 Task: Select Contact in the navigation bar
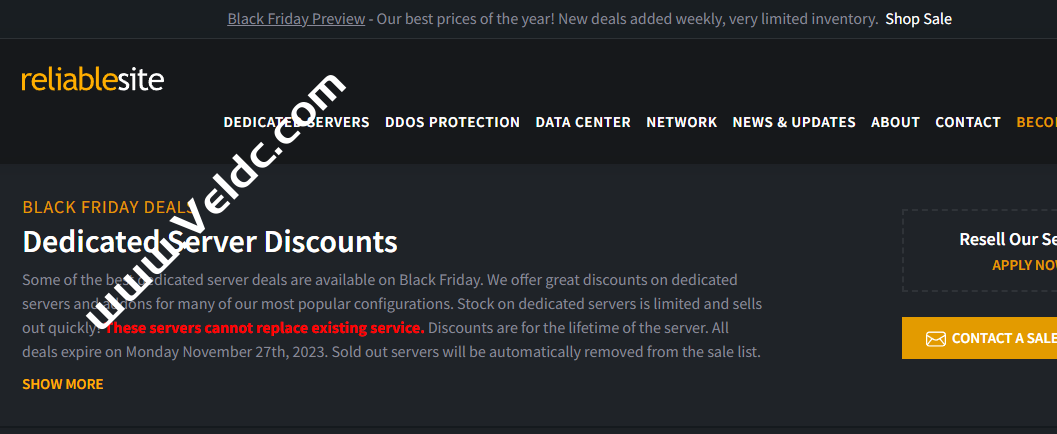click(x=967, y=122)
